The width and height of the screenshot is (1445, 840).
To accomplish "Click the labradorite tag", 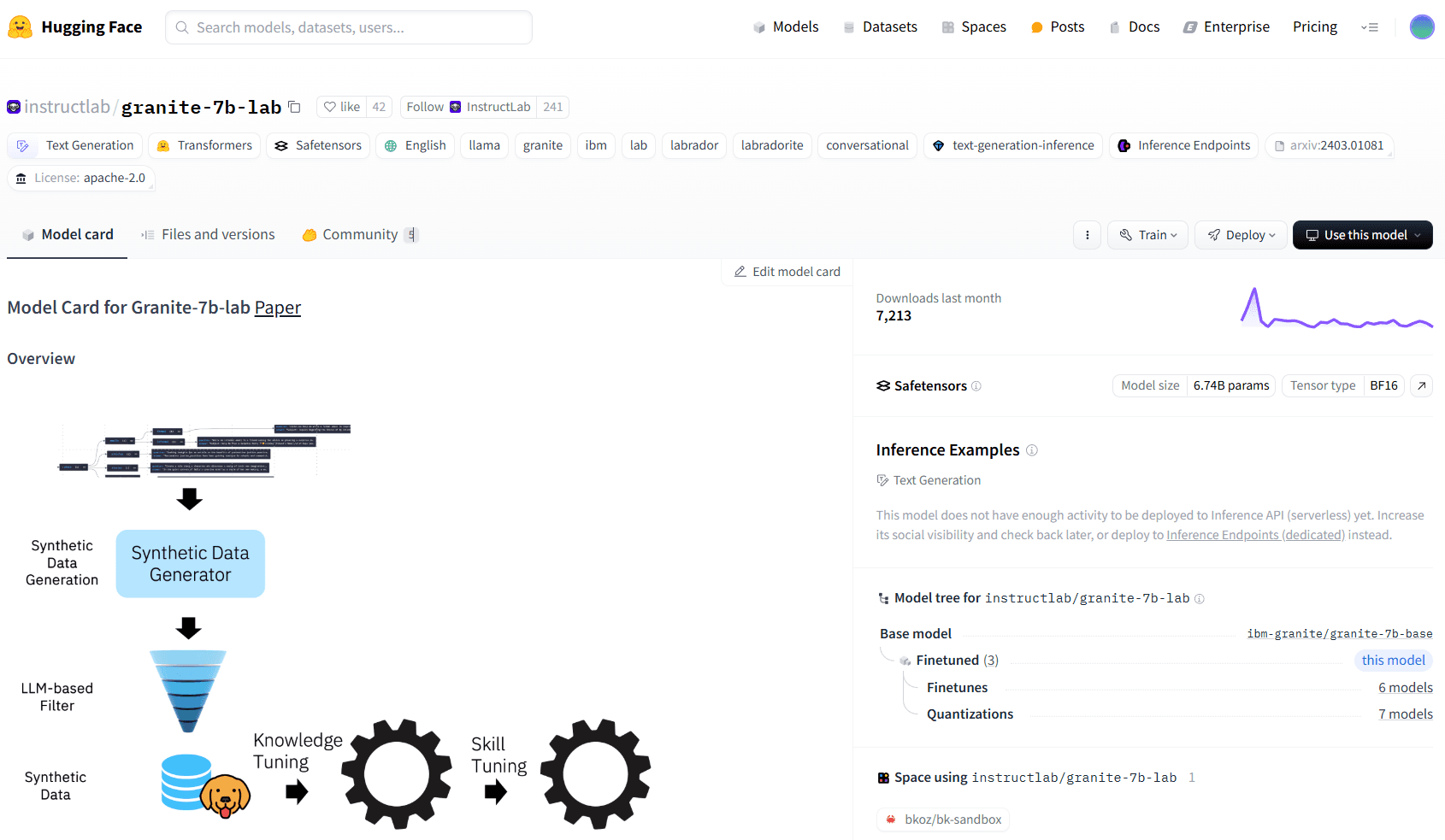I will (772, 145).
